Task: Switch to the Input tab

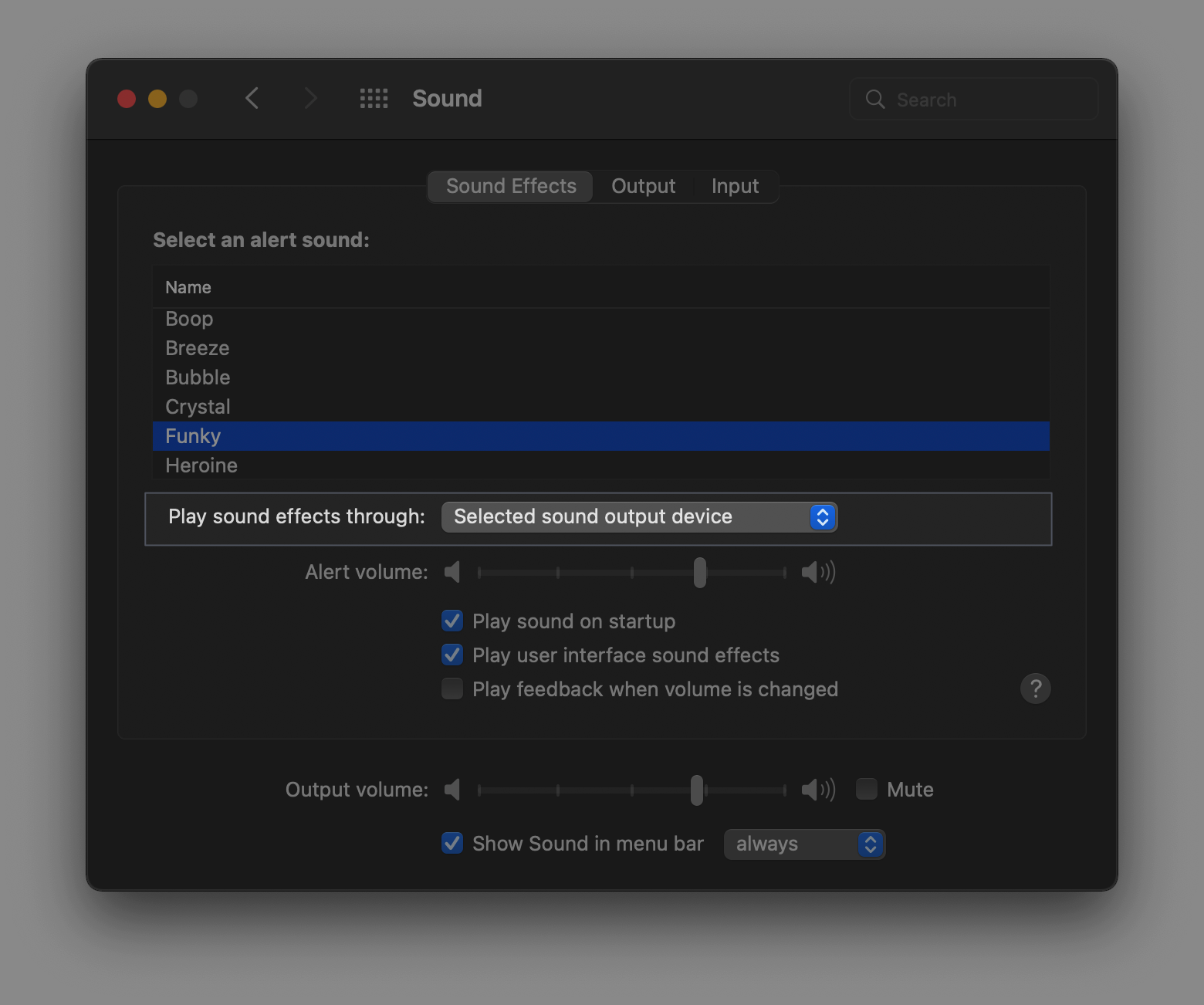Action: point(735,187)
